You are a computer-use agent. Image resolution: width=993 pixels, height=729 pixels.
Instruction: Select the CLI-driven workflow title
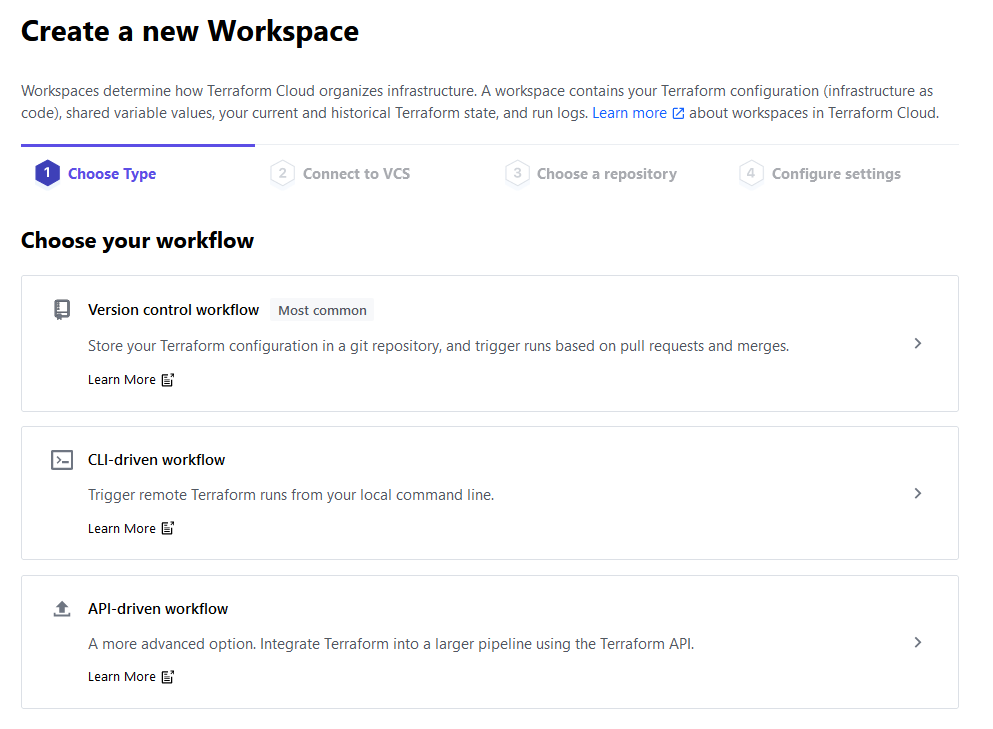tap(156, 460)
